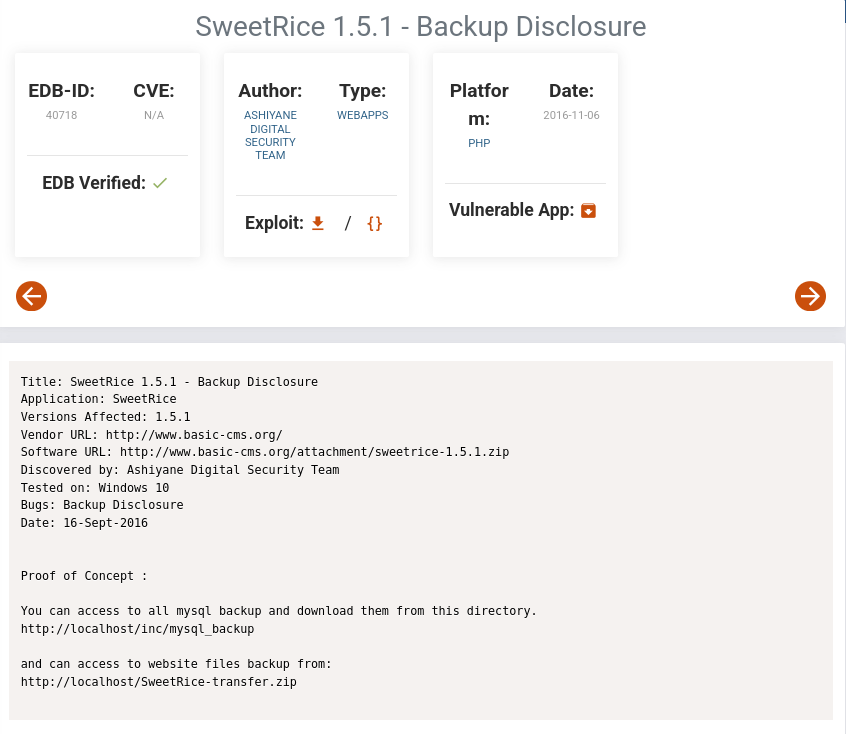Click the Discovered by line in code
The width and height of the screenshot is (846, 734).
pos(180,470)
